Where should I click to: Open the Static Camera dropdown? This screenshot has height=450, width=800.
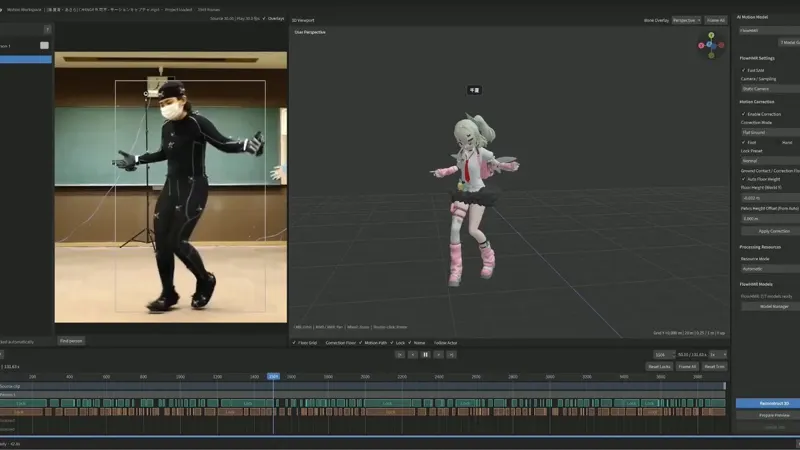tap(770, 89)
